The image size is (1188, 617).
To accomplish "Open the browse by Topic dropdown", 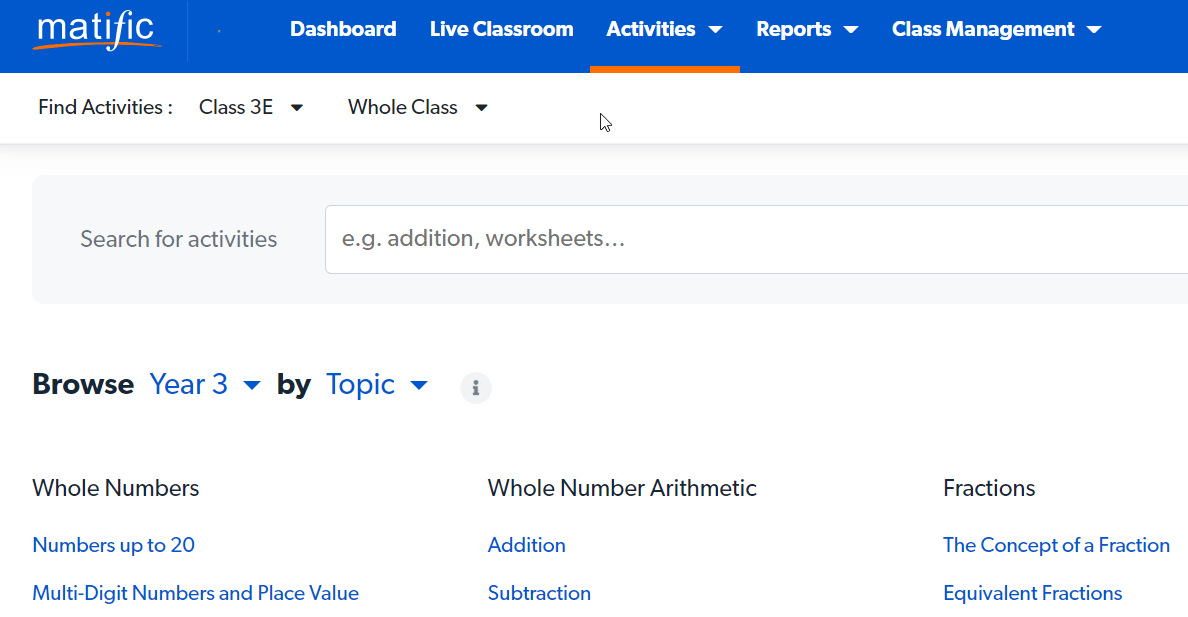I will (x=377, y=385).
